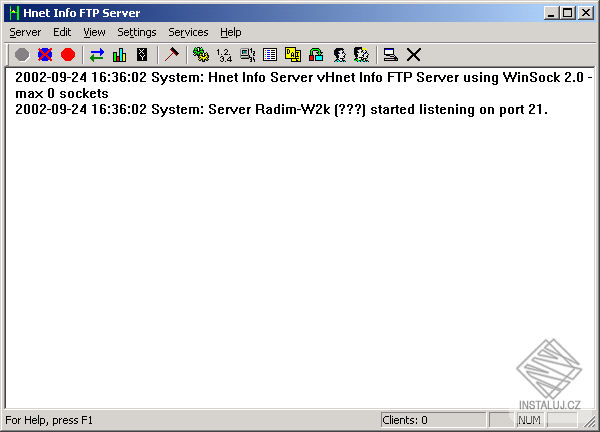Click the 'Clients: 0' status bar panel
This screenshot has height=432, width=600.
tap(433, 420)
